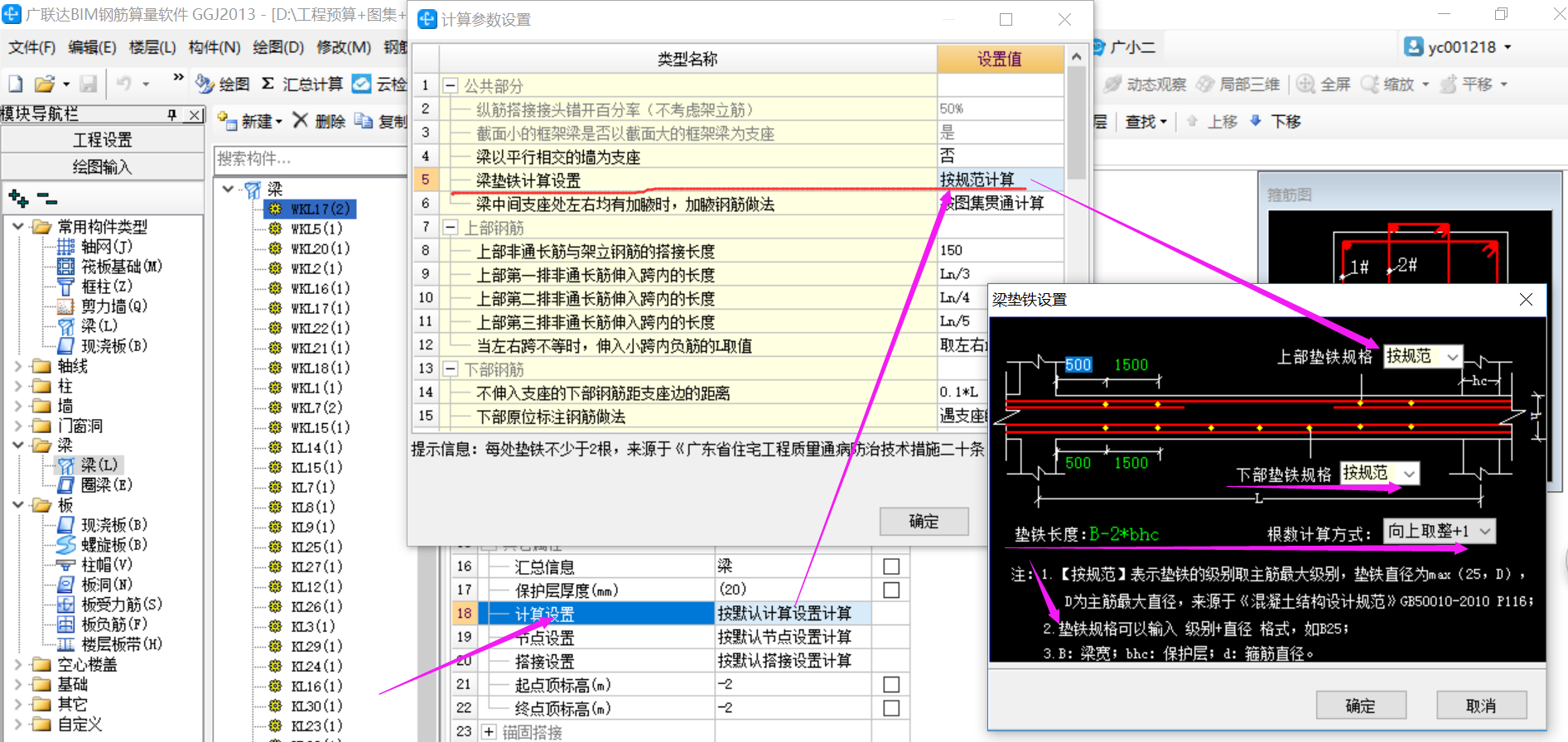The height and width of the screenshot is (742, 1568).
Task: Collapse 上部钢筋 group
Action: (451, 227)
